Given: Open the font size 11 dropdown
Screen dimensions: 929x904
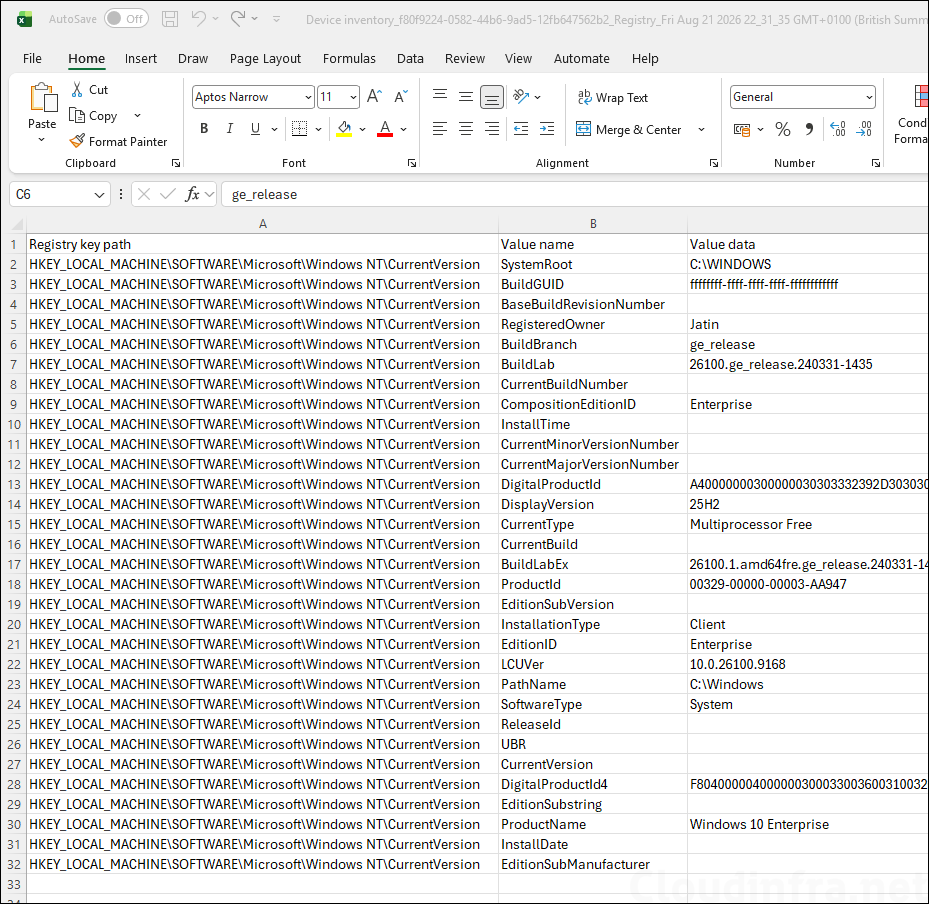Looking at the screenshot, I should pyautogui.click(x=353, y=97).
